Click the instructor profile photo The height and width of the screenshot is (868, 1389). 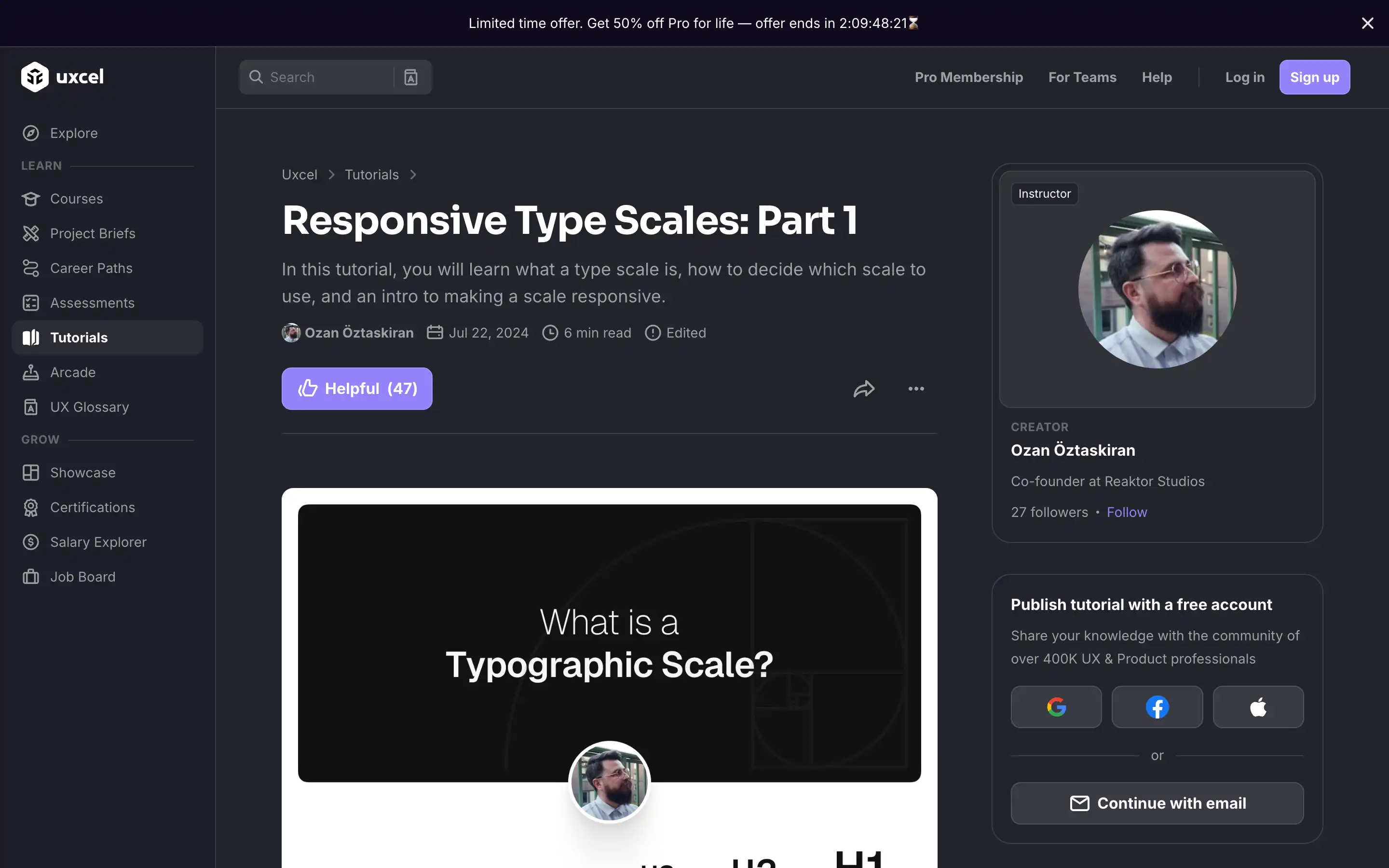click(1157, 289)
